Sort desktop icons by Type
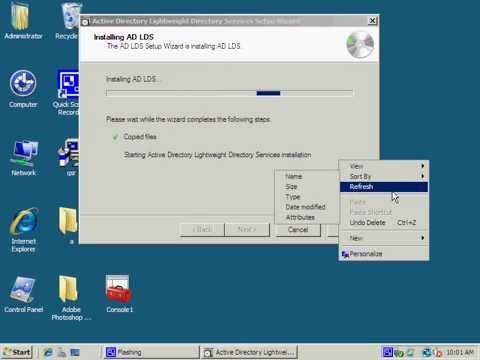 click(307, 197)
